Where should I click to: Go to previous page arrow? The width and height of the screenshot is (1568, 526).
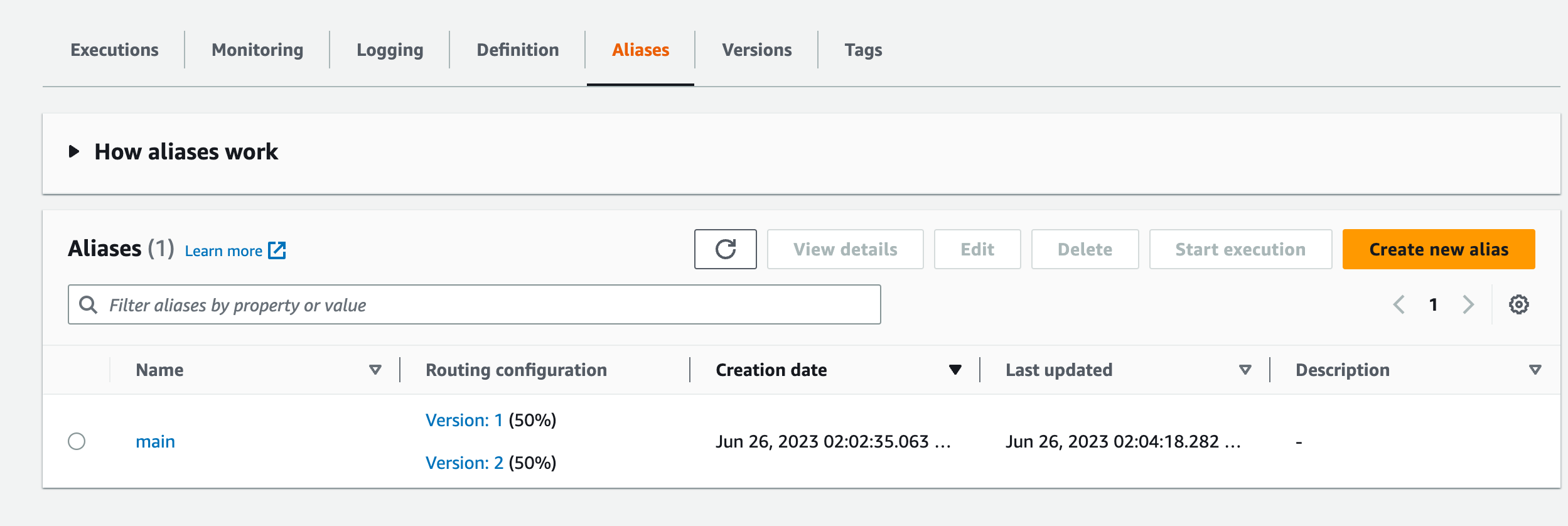tap(1399, 305)
